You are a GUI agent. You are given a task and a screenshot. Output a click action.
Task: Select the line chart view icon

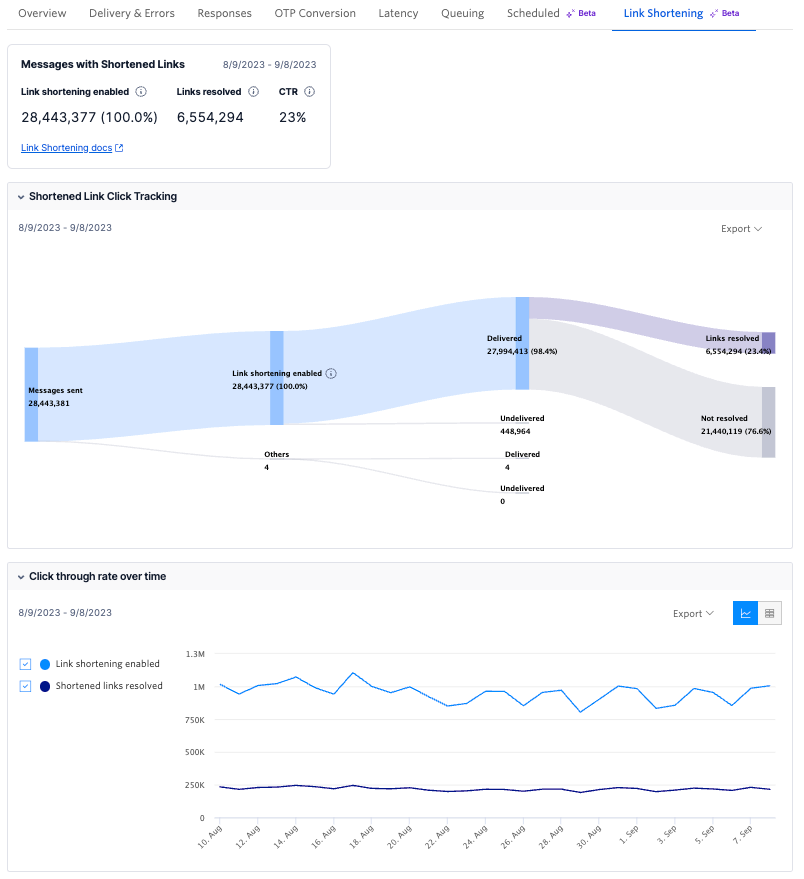coord(745,613)
